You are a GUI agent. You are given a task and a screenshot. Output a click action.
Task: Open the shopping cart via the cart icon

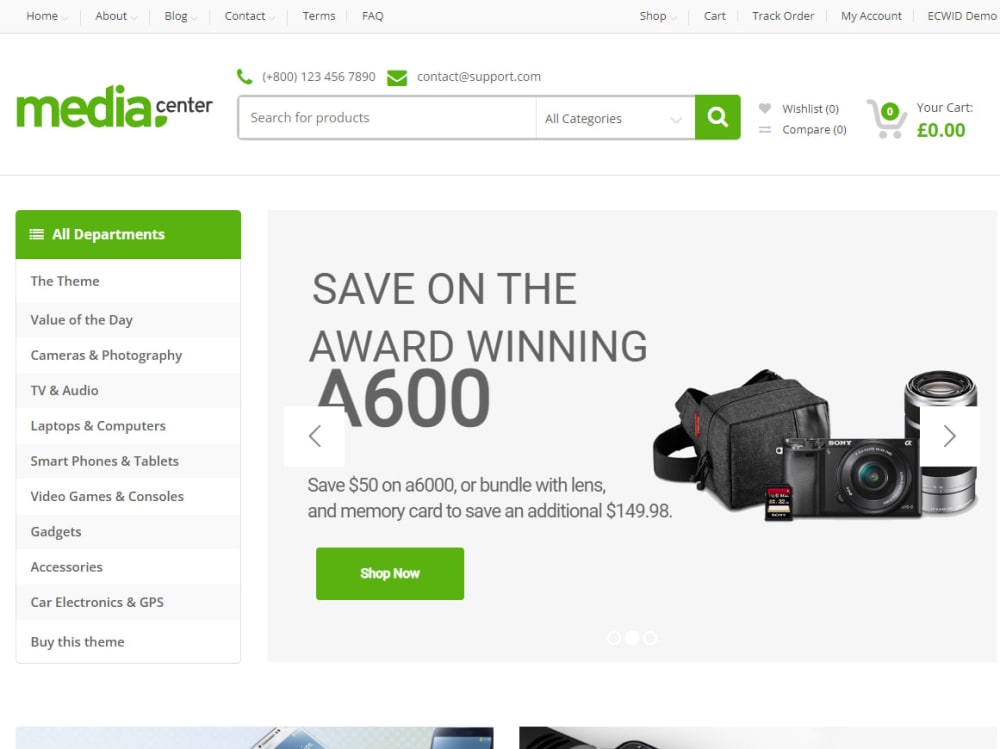click(x=886, y=117)
